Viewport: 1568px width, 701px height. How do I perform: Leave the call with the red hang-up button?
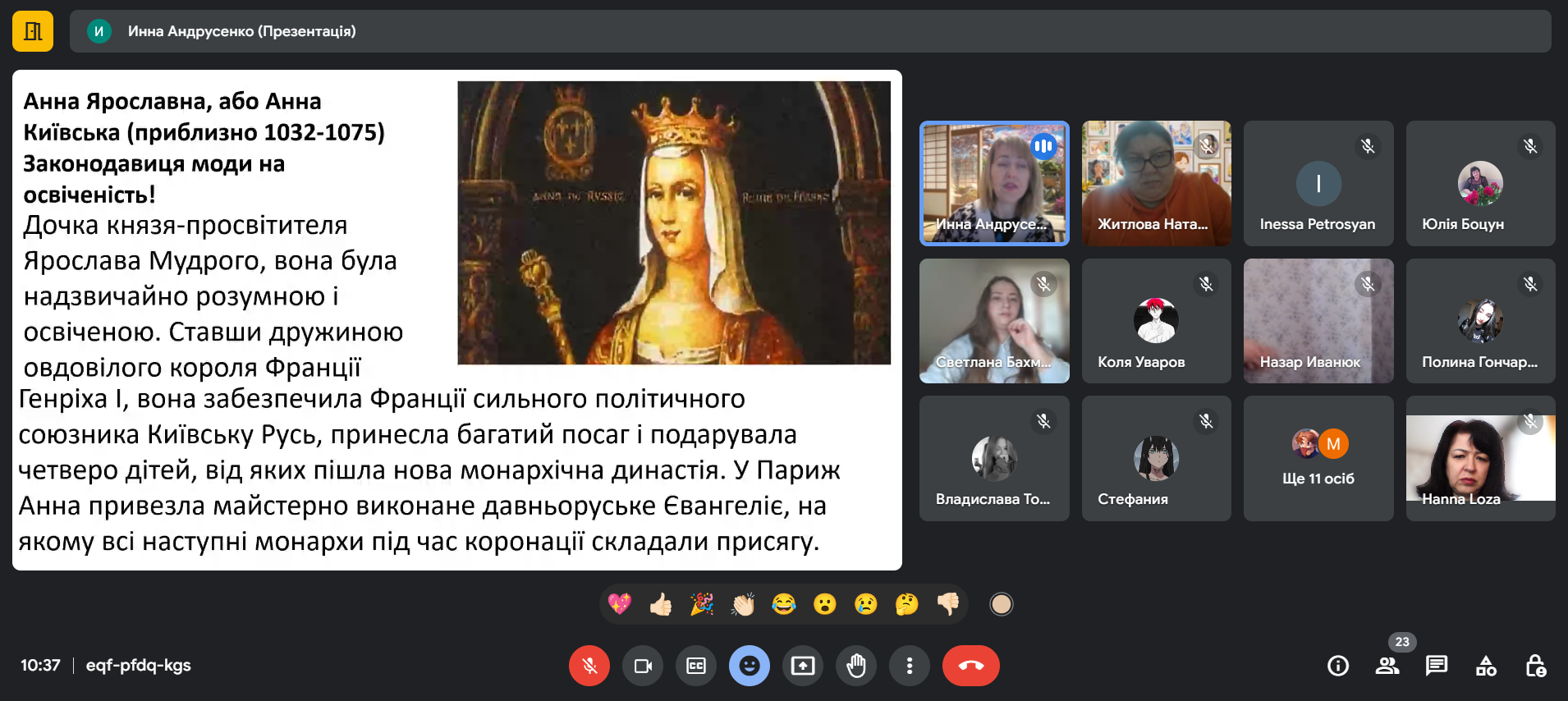pyautogui.click(x=970, y=666)
